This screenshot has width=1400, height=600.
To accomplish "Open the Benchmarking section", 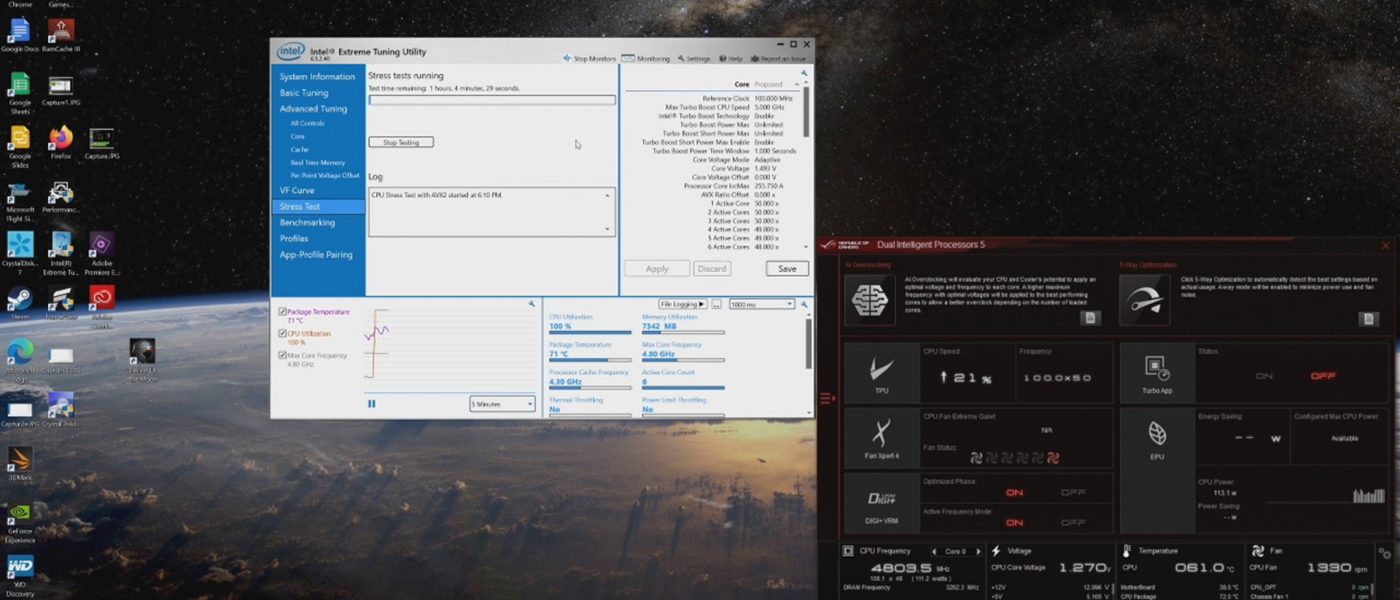I will [x=307, y=223].
